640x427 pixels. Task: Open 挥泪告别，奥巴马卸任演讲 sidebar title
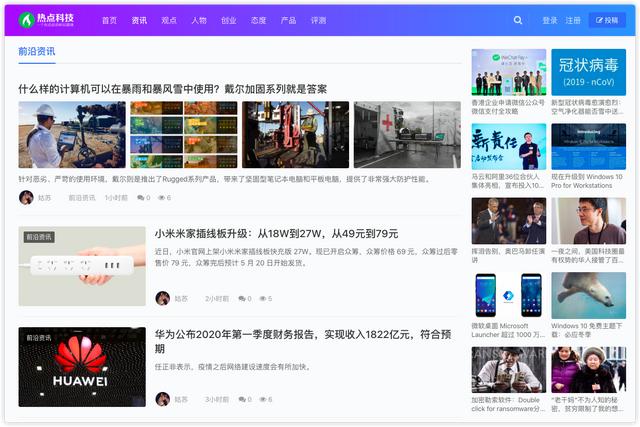pos(508,255)
